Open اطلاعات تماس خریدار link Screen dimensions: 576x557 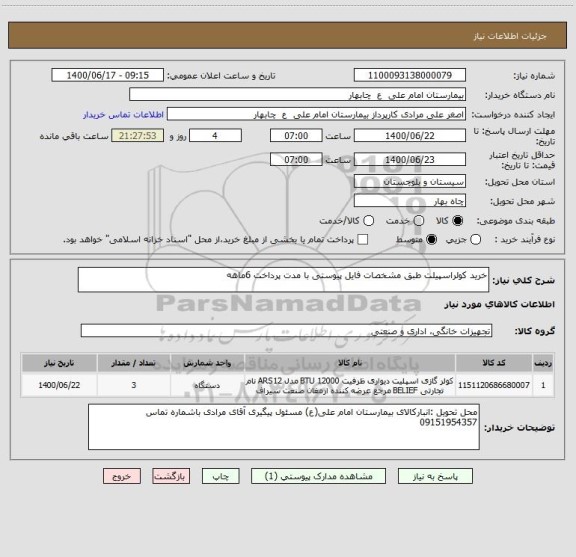coord(123,115)
